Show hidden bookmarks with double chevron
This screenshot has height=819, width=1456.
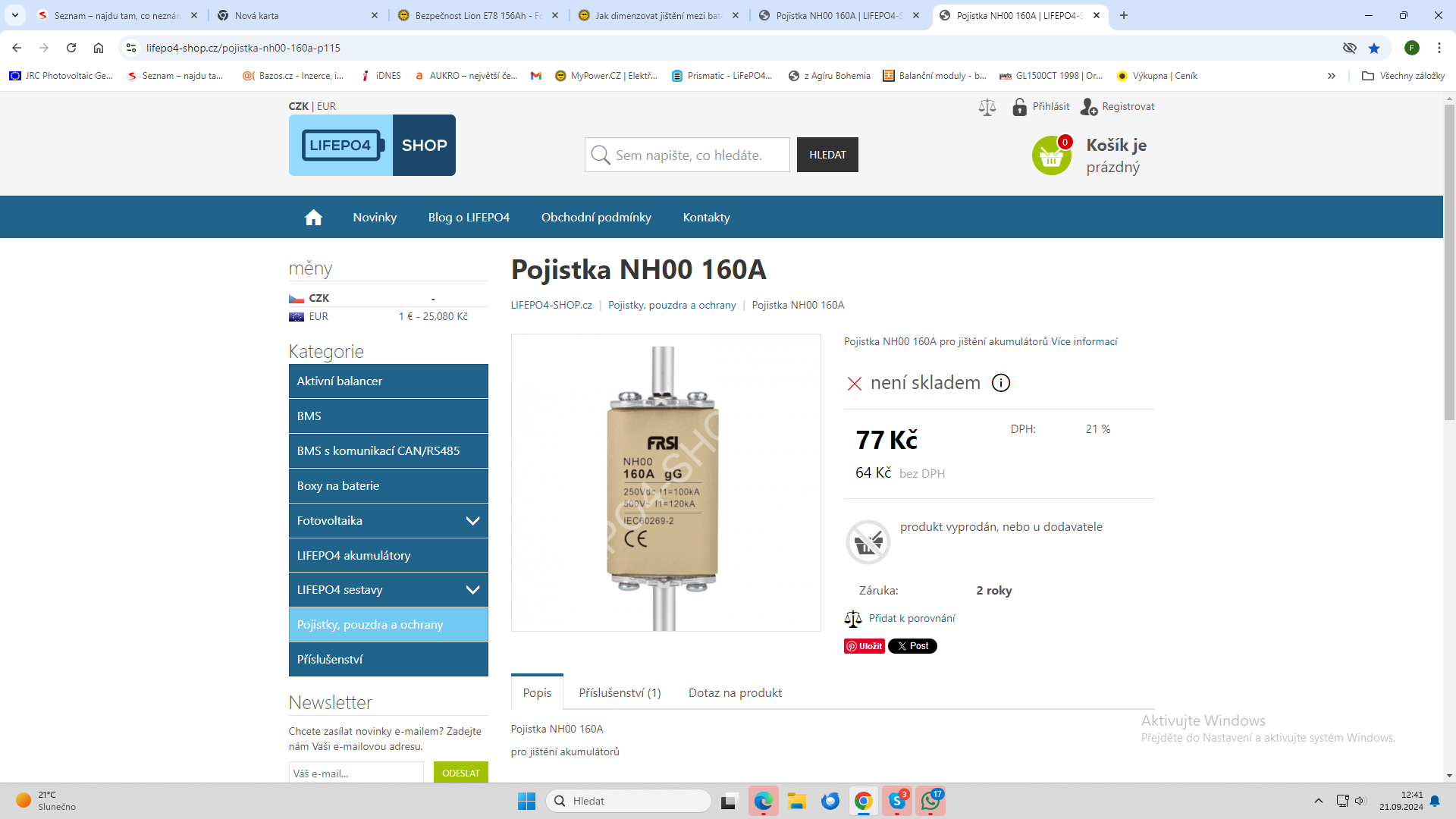coord(1331,76)
